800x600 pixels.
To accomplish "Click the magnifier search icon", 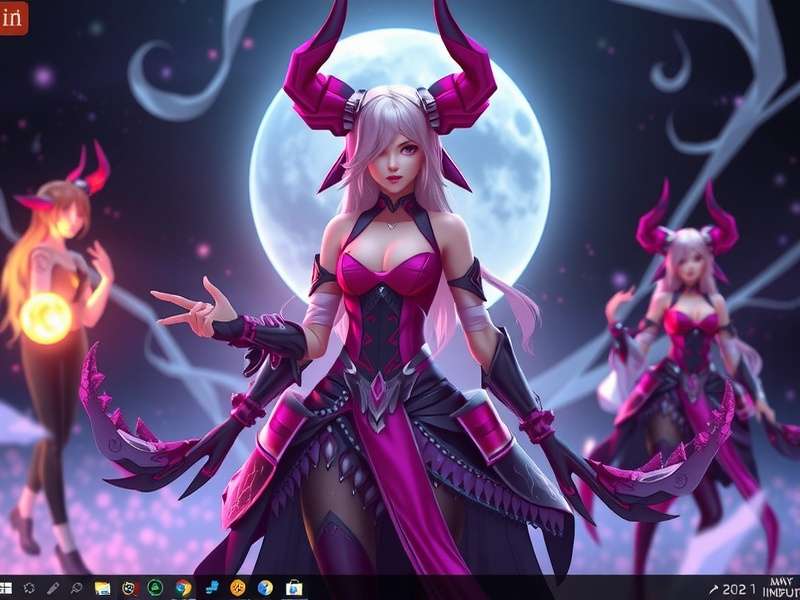I will point(77,588).
